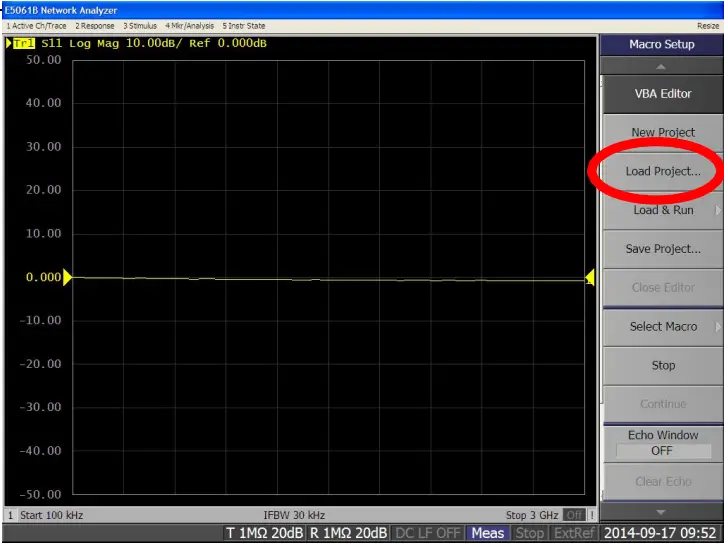Click the Meas status indicator
Image resolution: width=724 pixels, height=547 pixels.
click(488, 533)
